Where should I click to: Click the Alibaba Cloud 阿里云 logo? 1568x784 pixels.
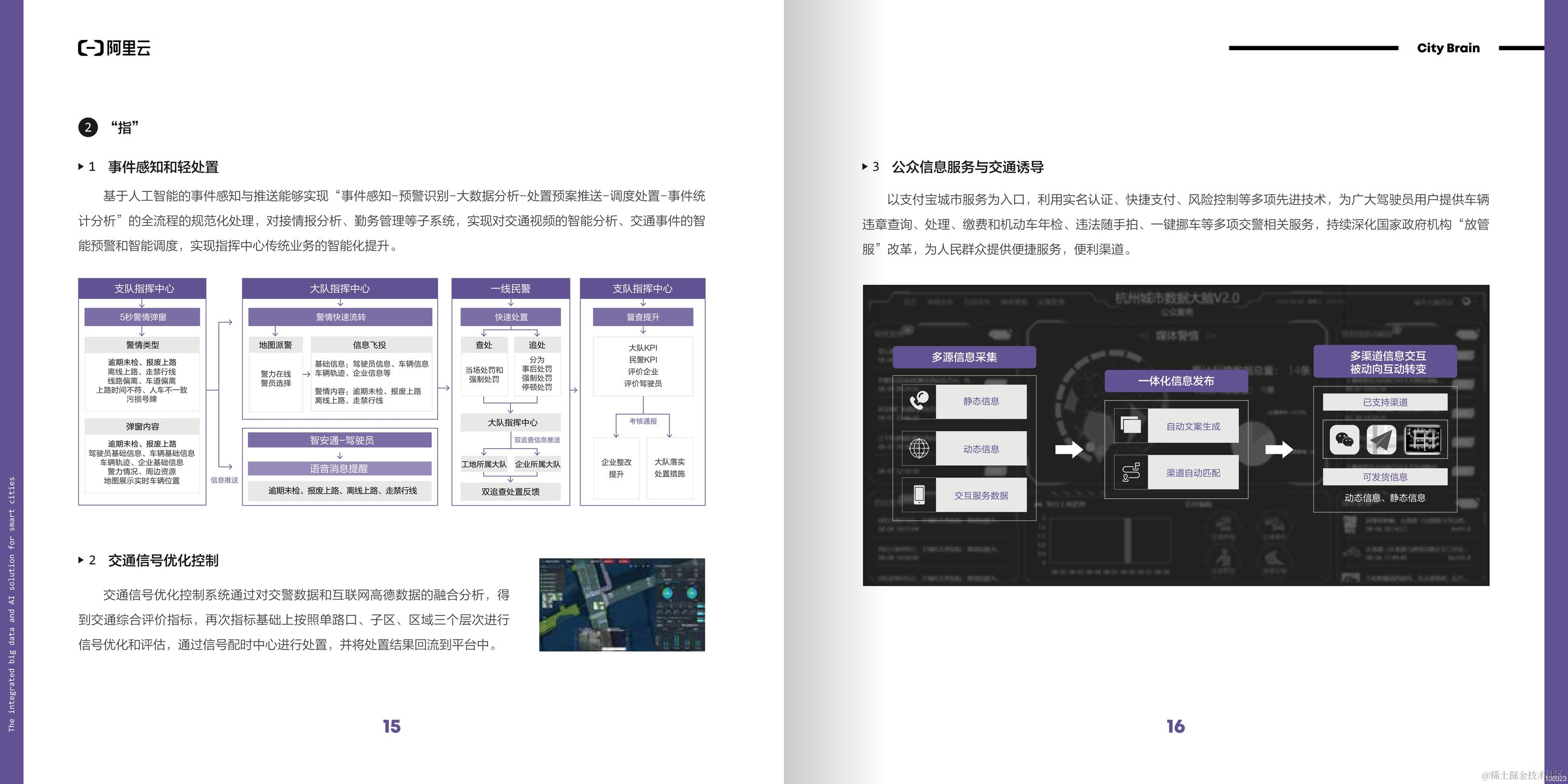pos(115,48)
